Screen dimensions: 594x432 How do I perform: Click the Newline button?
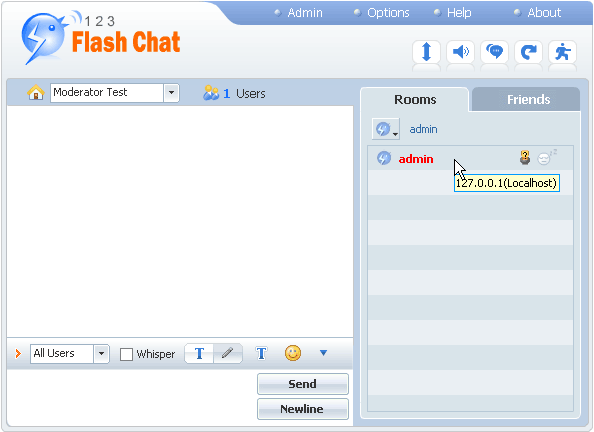coord(303,409)
